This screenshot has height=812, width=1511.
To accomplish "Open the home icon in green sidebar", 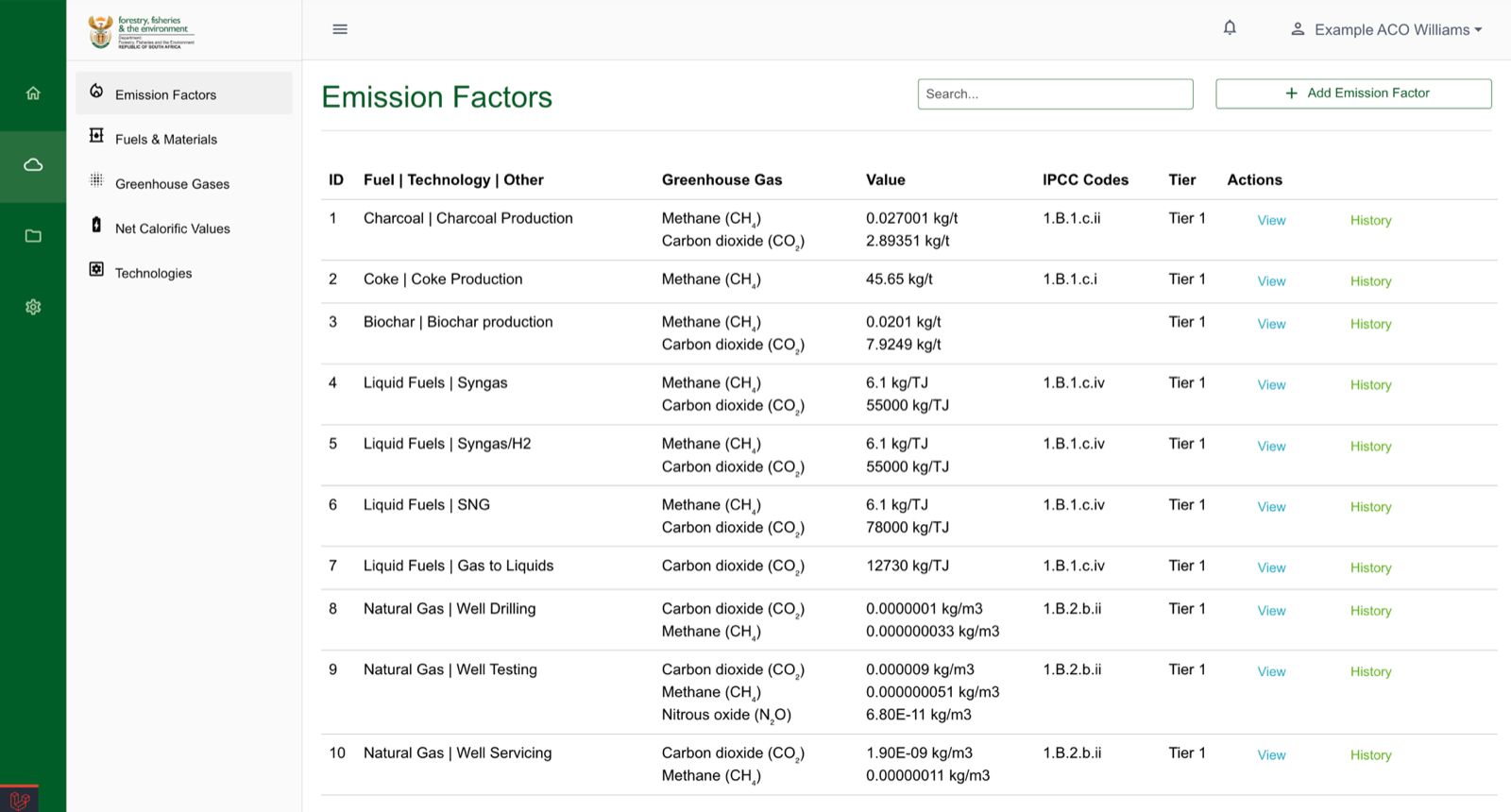I will click(x=33, y=93).
